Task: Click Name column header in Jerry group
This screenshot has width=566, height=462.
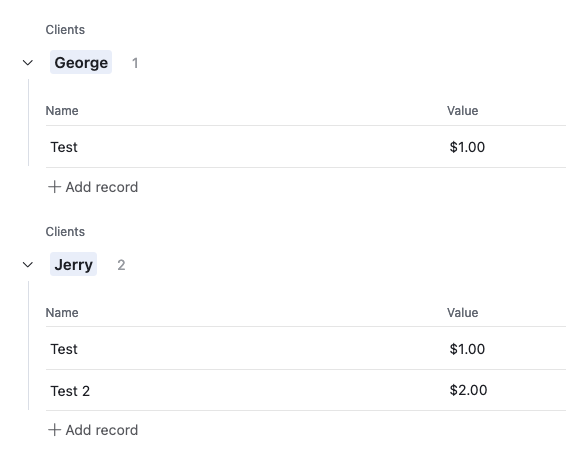Action: (x=62, y=313)
